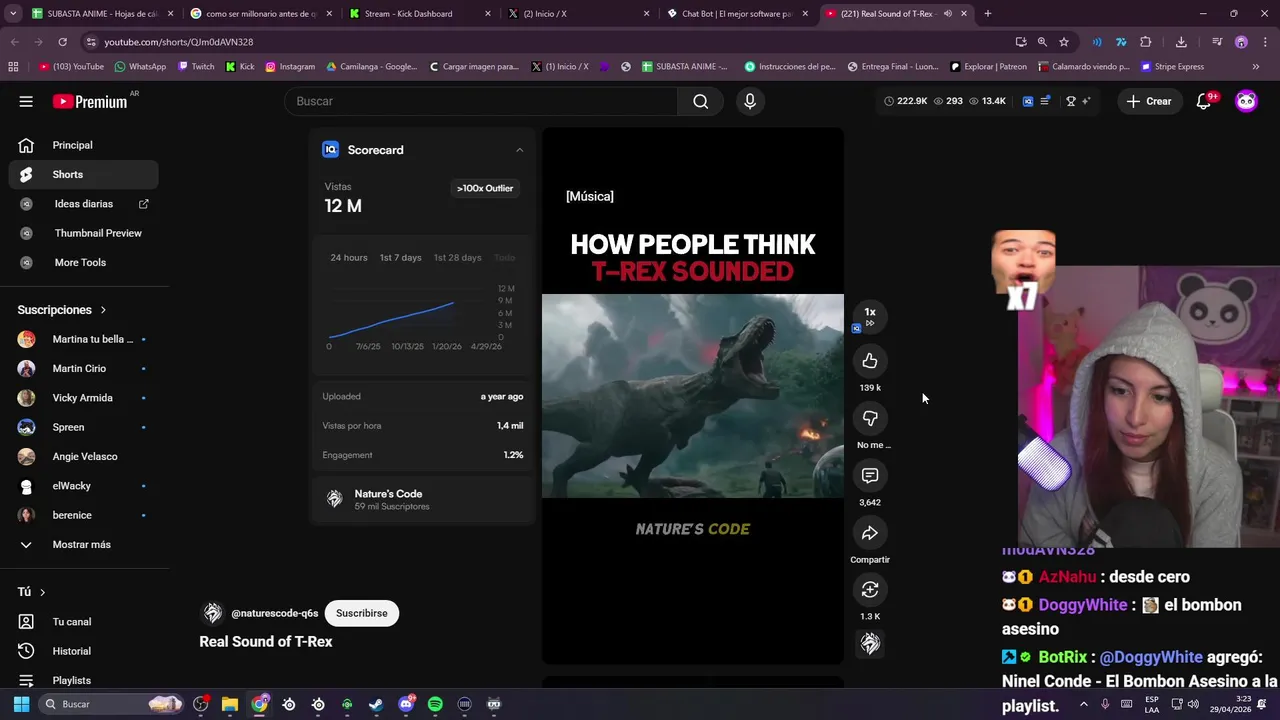Screen dimensions: 1280x720
Task: Open the notifications bell
Action: click(1204, 101)
